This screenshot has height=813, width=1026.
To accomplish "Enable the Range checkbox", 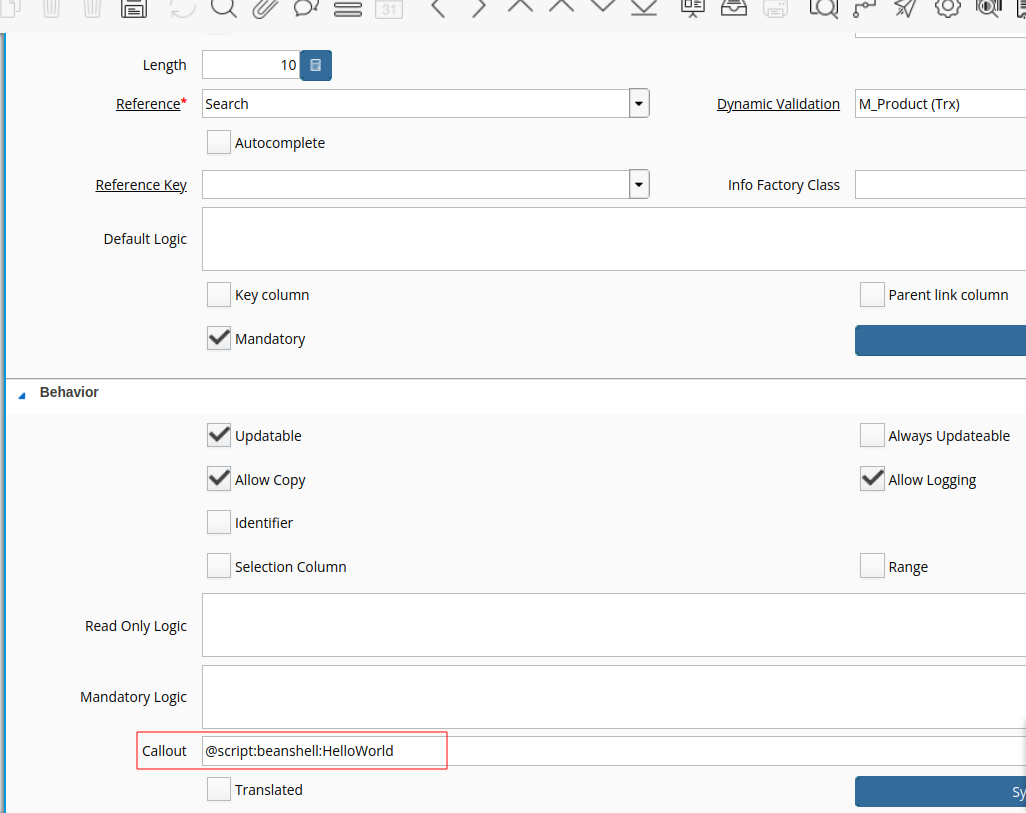I will (x=872, y=566).
